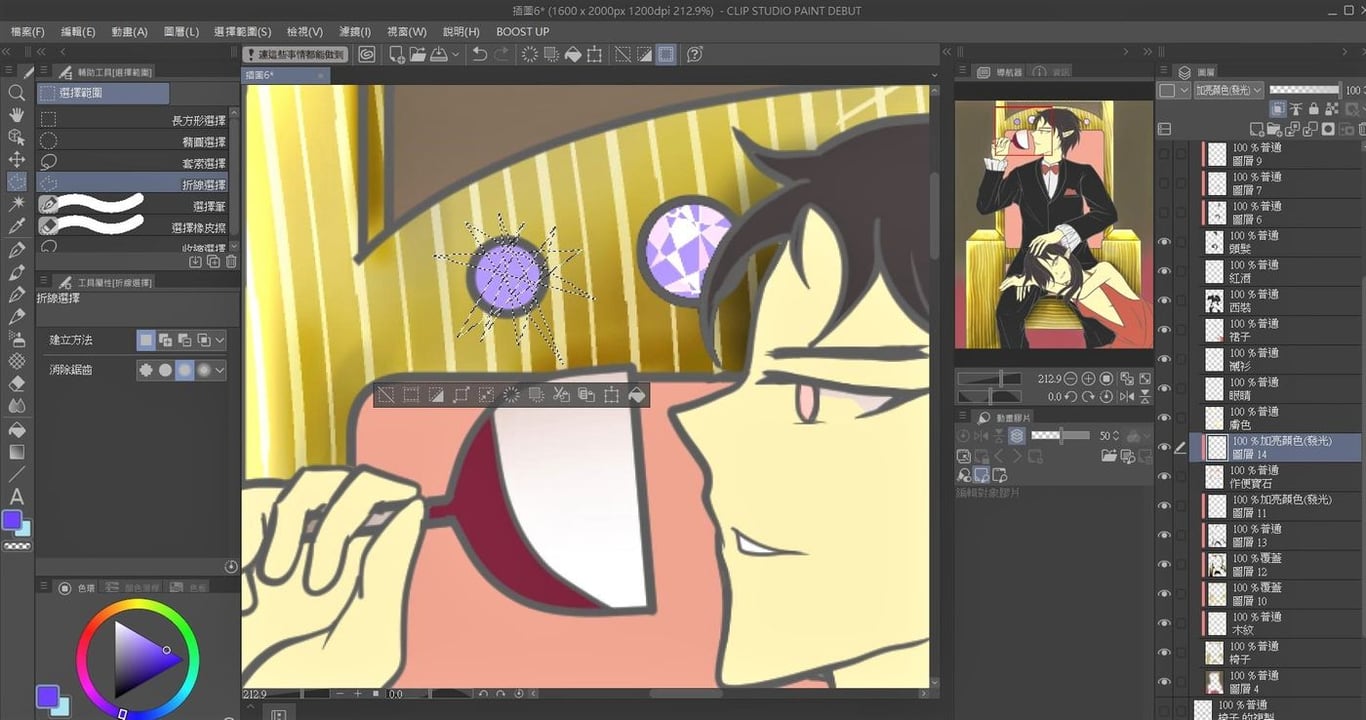Screen dimensions: 1366x720
Task: Click Invert selection icon in command bar
Action: [644, 54]
